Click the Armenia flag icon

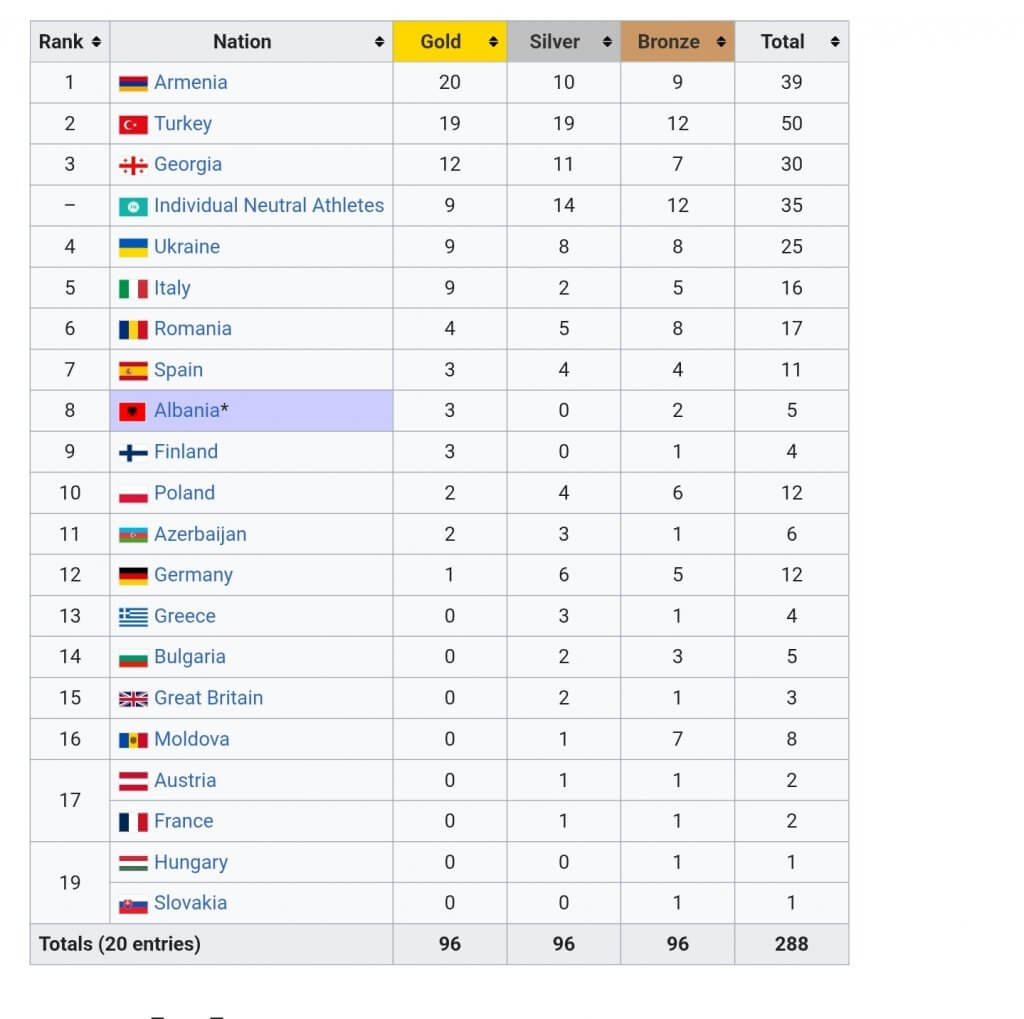click(133, 83)
